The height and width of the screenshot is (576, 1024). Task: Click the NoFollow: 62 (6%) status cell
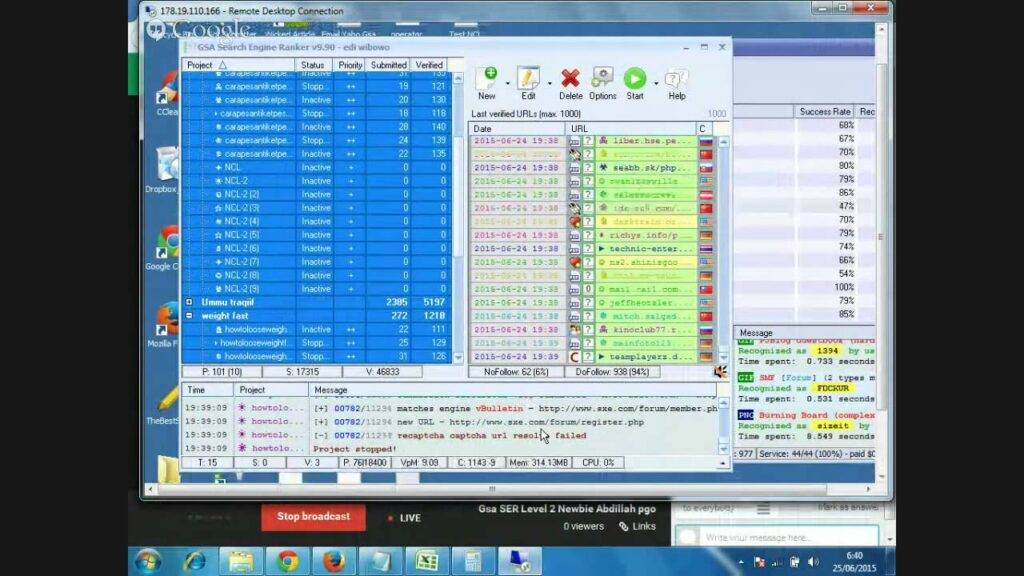(x=516, y=372)
